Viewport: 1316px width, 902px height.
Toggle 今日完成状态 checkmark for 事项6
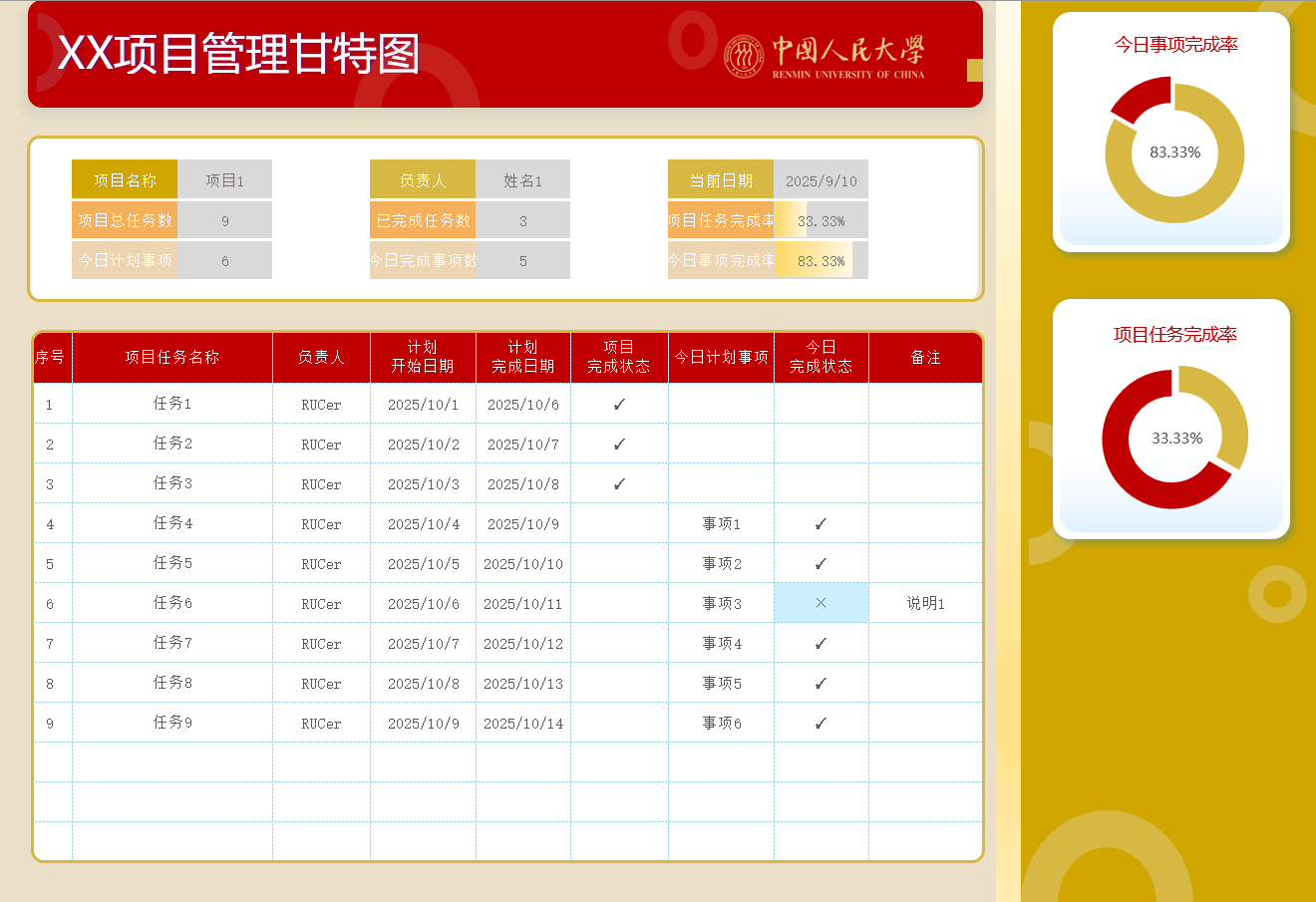point(822,723)
